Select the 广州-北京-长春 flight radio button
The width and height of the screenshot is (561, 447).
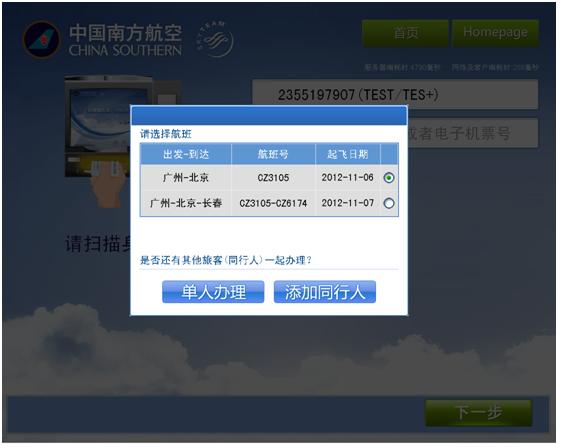(389, 203)
